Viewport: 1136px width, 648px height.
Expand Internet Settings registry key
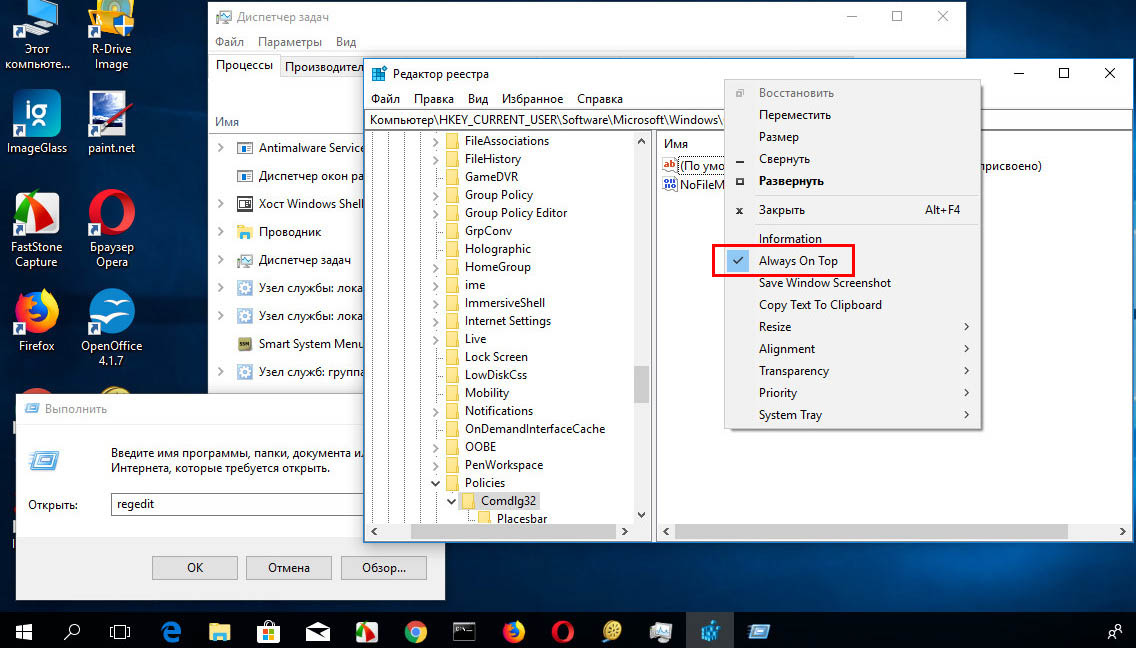click(435, 321)
